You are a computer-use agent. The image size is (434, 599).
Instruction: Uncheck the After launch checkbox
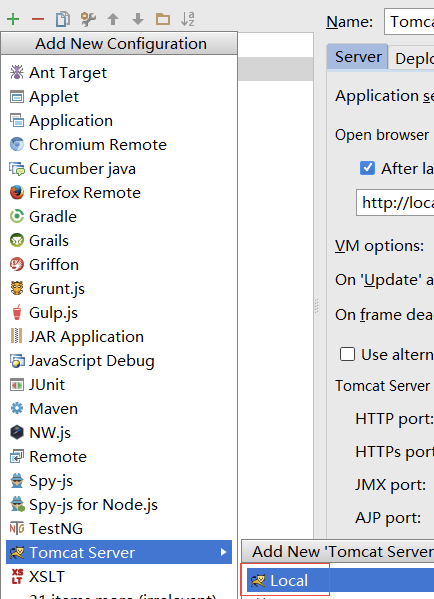pos(367,168)
